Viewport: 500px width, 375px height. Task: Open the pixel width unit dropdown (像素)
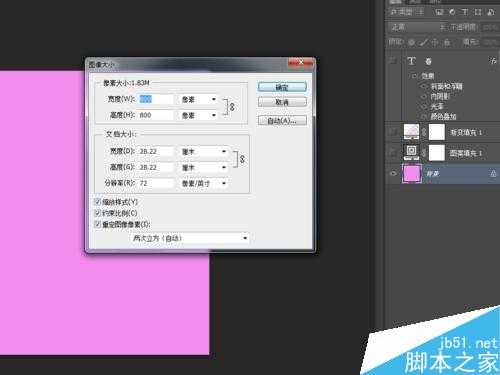199,99
